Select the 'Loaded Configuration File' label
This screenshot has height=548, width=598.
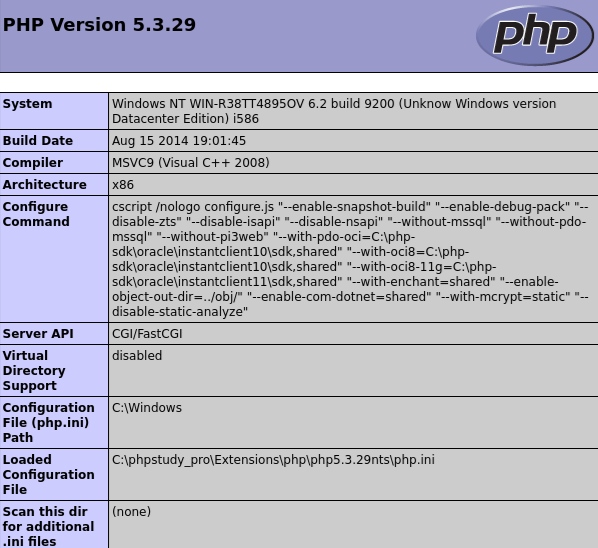[48, 474]
